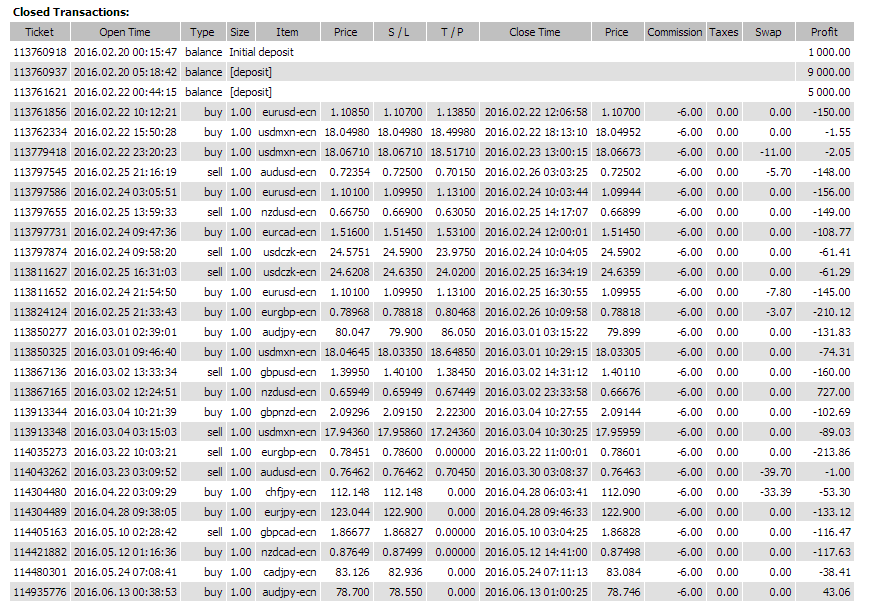Click the Close Time column header
The image size is (880, 605).
[x=535, y=32]
